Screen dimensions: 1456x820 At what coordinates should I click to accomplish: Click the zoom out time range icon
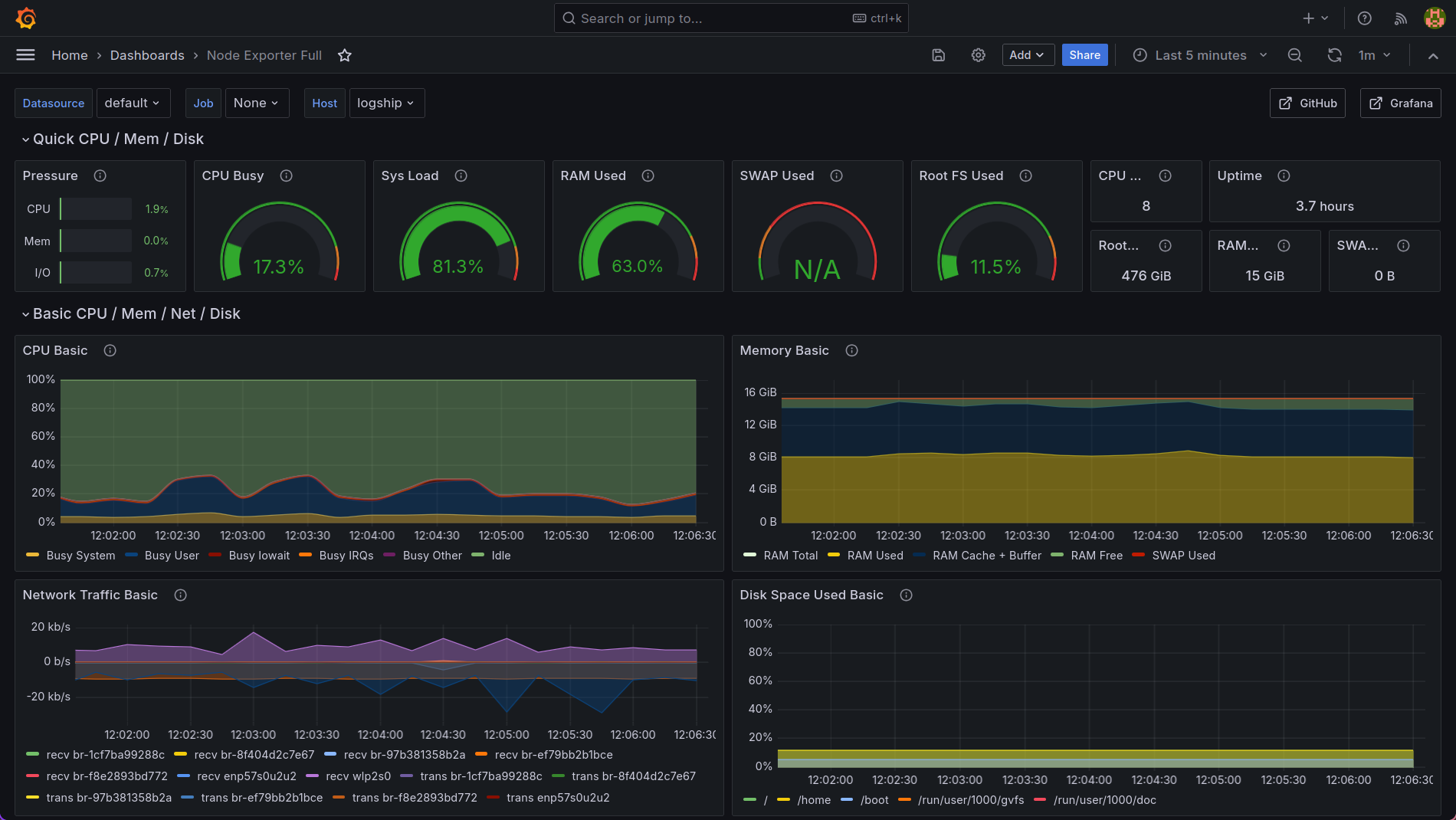1294,55
